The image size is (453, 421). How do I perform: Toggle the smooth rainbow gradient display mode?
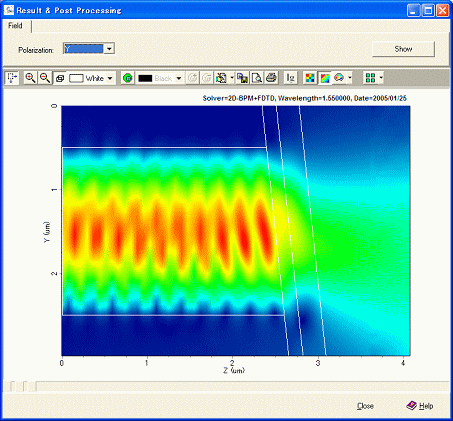[x=325, y=78]
